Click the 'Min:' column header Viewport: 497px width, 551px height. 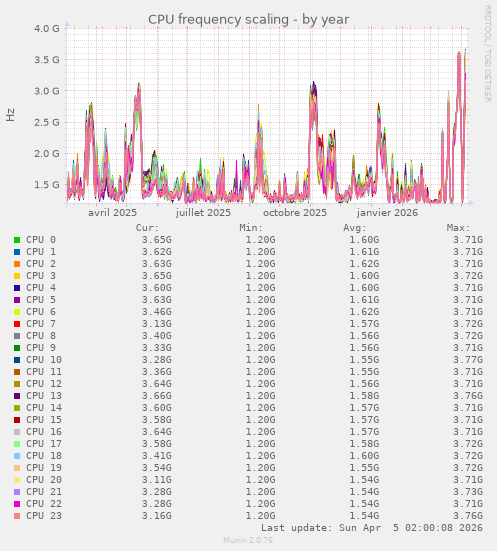[x=251, y=228]
